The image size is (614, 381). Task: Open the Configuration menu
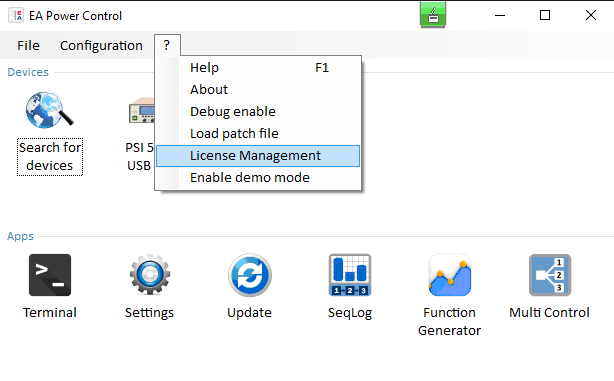point(101,45)
